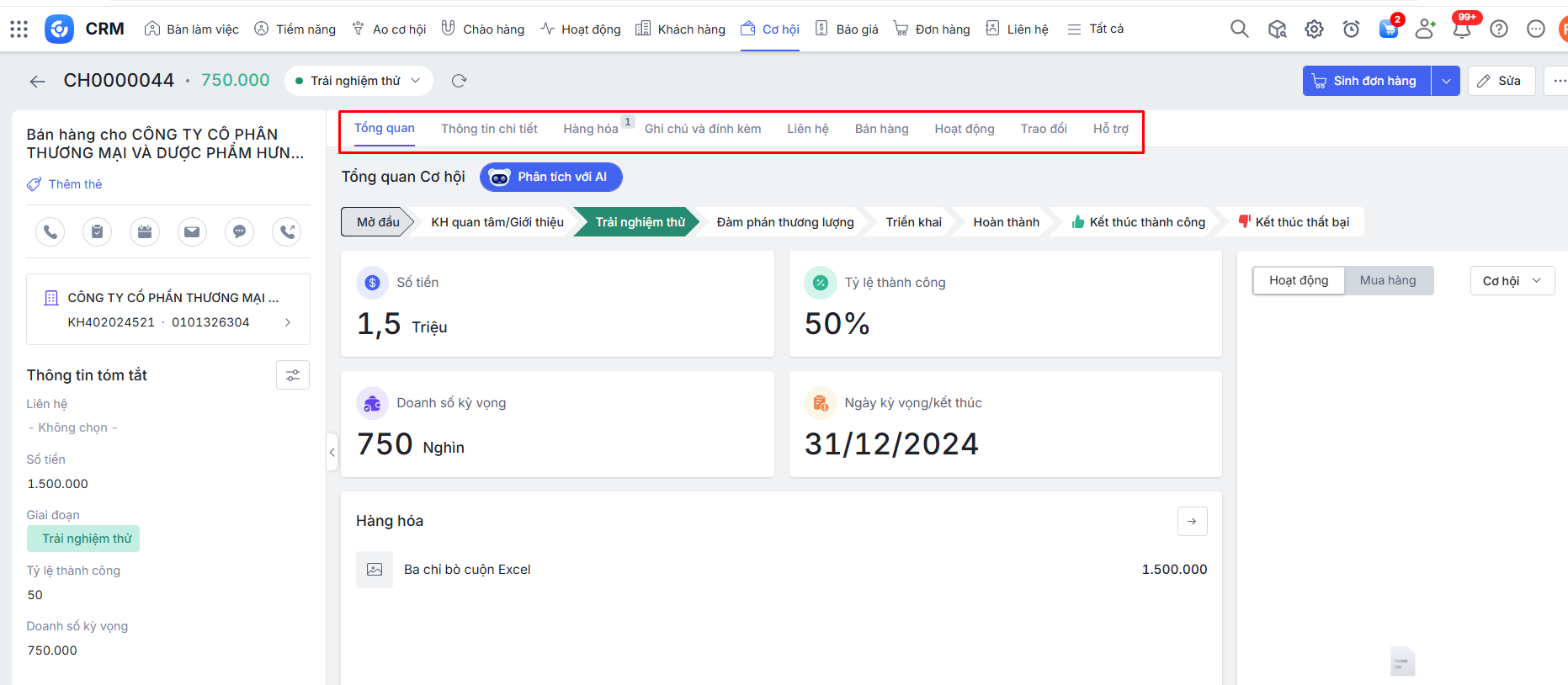The height and width of the screenshot is (685, 1568).
Task: Open the Cơ hội filter dropdown
Action: [1512, 280]
